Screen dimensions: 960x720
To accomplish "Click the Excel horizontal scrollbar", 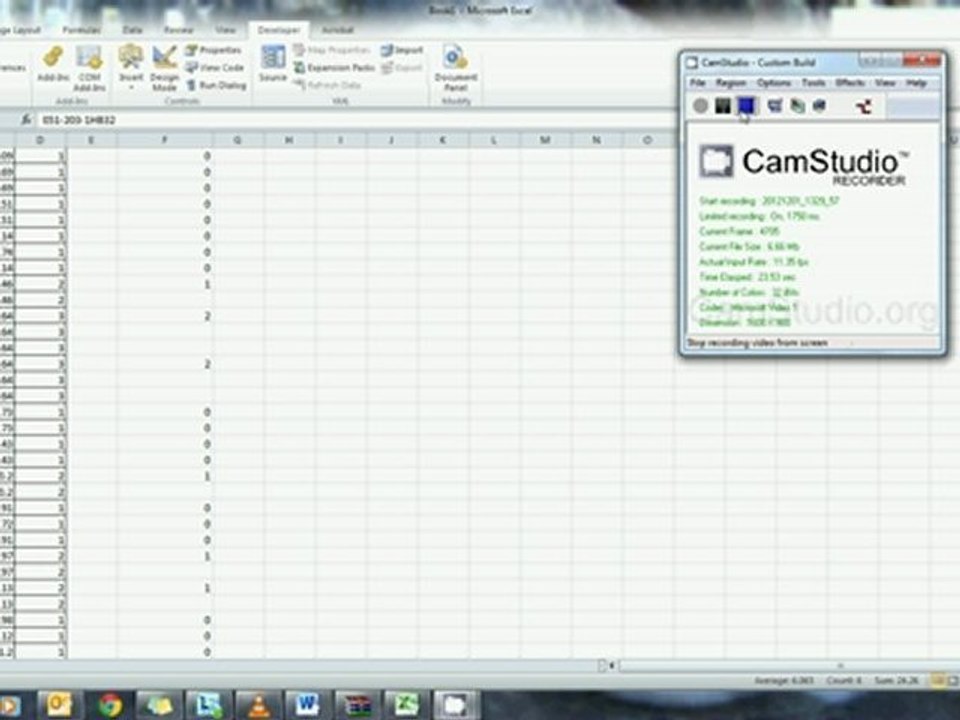I will (x=789, y=665).
